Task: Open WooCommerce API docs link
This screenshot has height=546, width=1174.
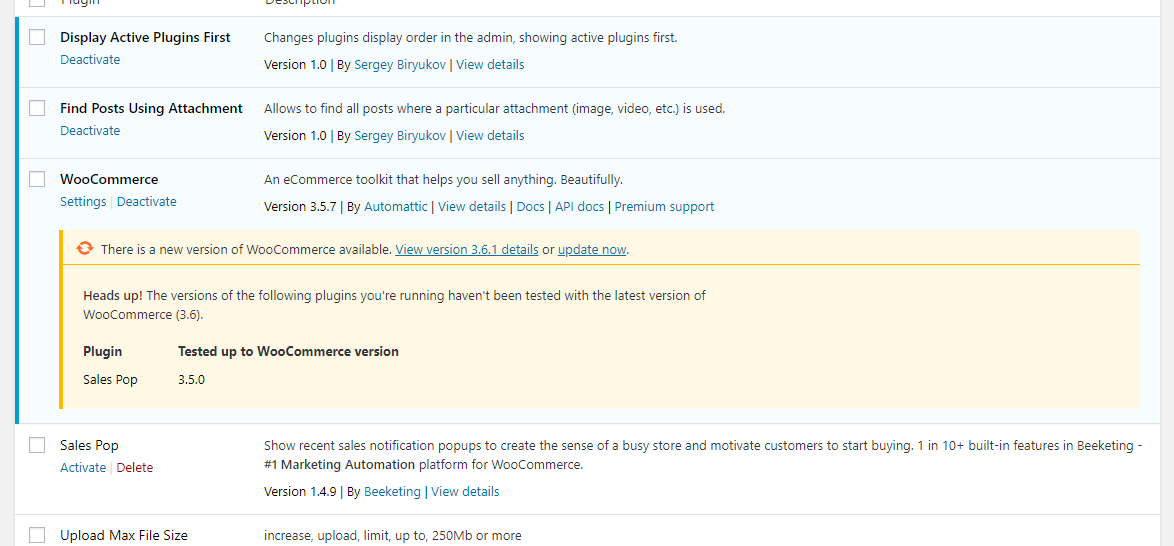Action: pyautogui.click(x=580, y=207)
